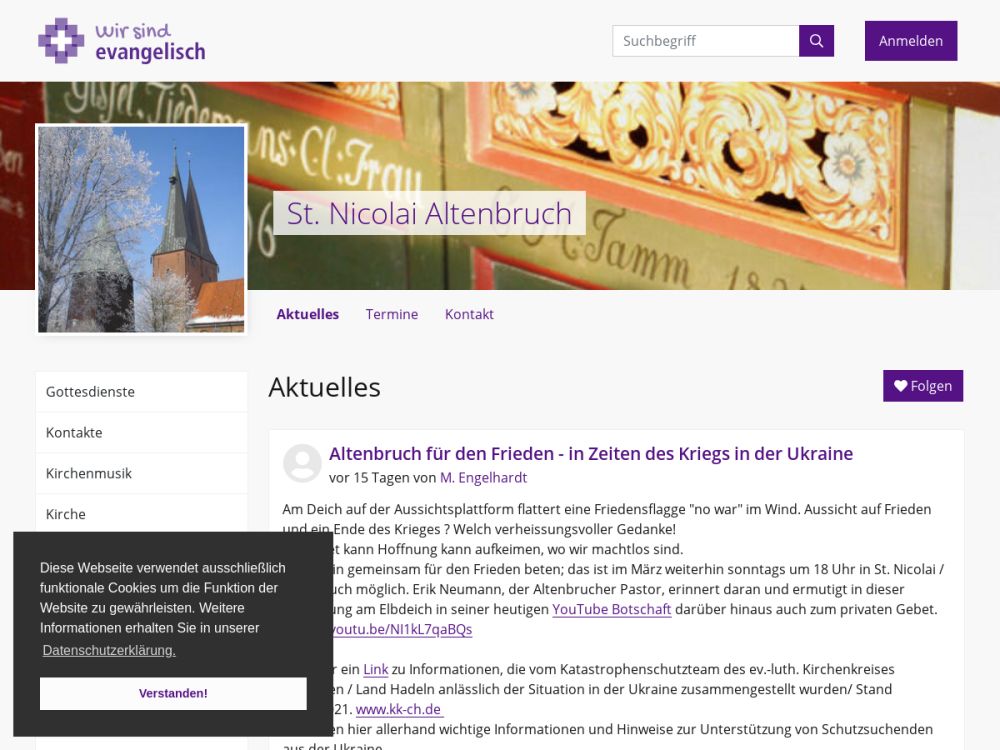Follow the page with the heart Folgen button

(922, 386)
